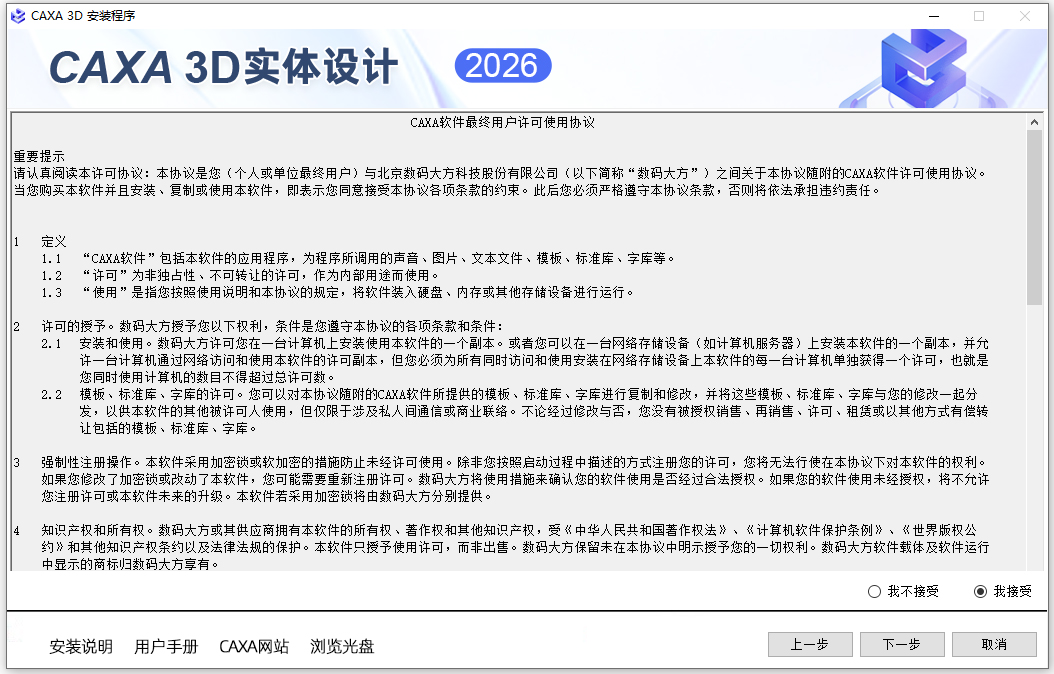1054x674 pixels.
Task: Click clause 1.2 about “许可”
Action: (x=241, y=276)
